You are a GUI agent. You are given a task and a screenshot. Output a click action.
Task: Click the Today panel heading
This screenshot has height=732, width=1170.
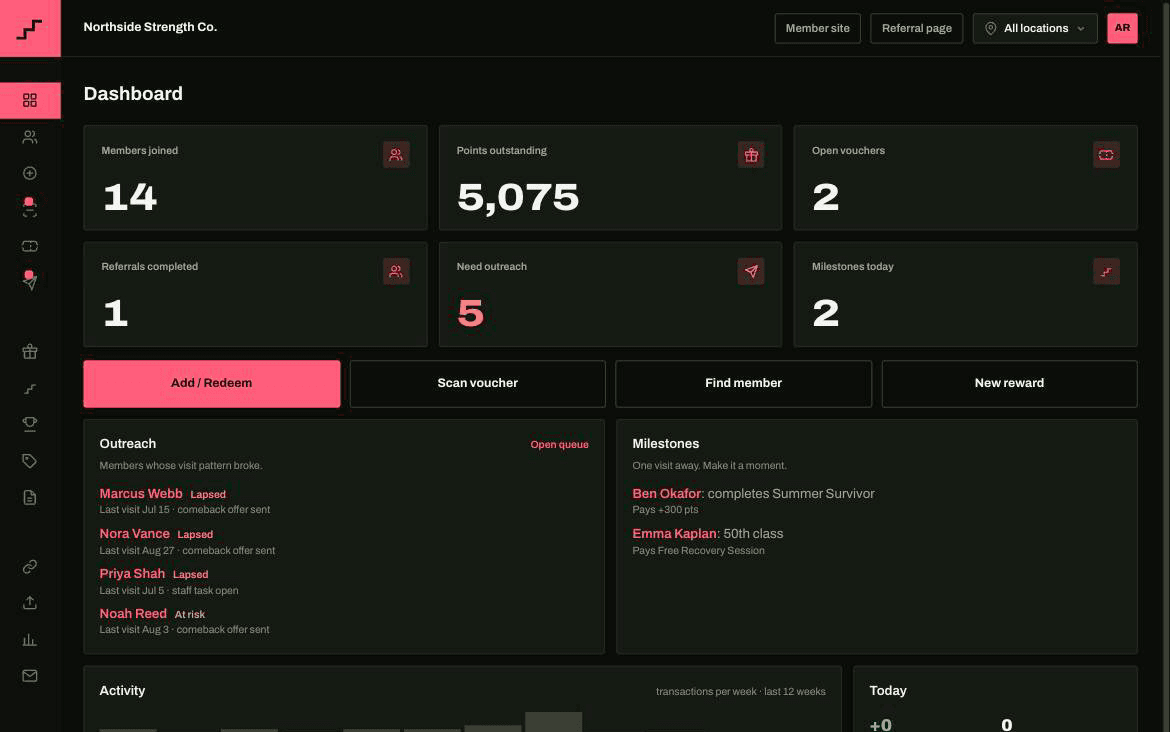pos(888,691)
